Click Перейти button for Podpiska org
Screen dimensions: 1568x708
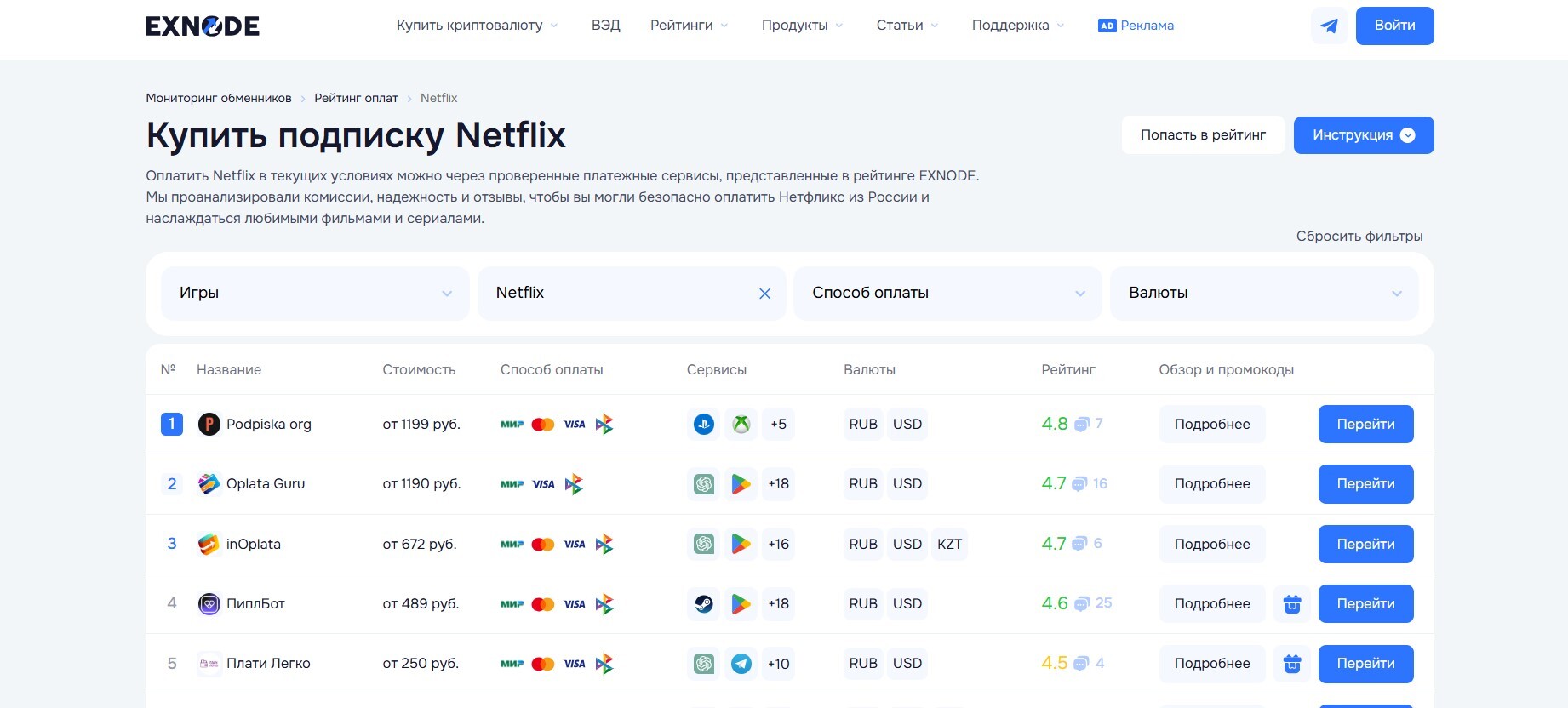coord(1365,424)
